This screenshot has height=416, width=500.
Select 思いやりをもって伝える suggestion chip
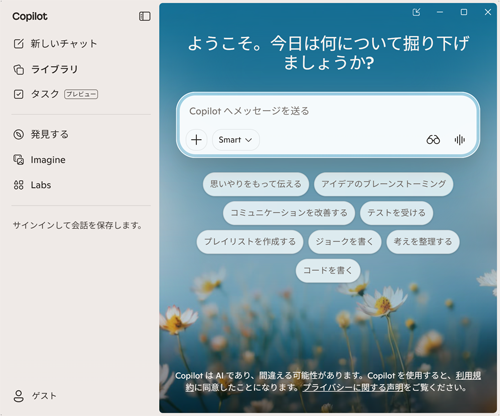point(256,184)
